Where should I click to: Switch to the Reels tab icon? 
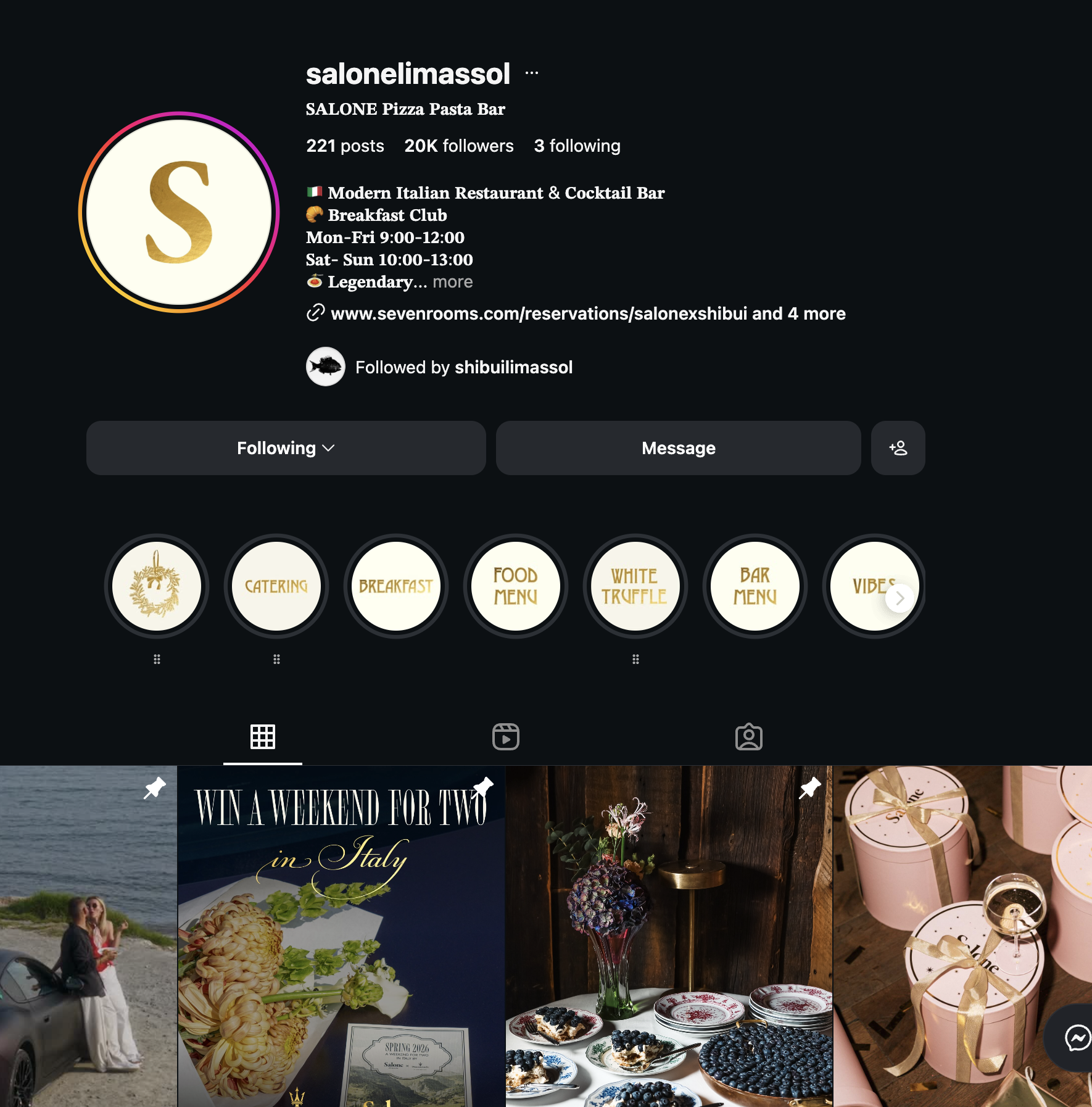tap(506, 737)
